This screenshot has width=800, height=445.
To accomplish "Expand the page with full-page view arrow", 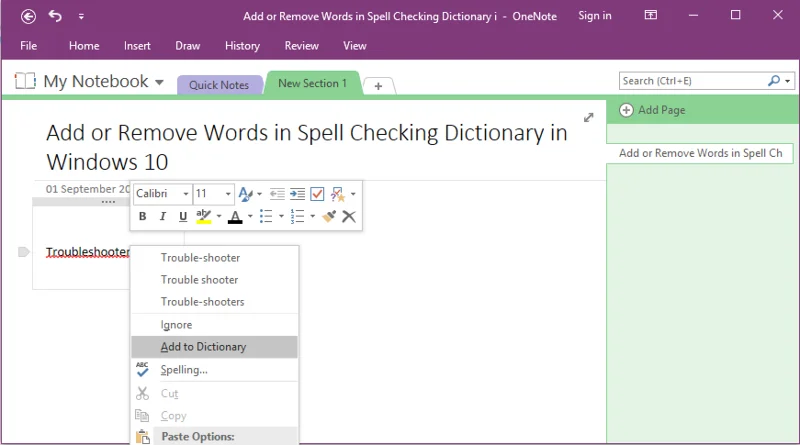I will click(x=589, y=117).
